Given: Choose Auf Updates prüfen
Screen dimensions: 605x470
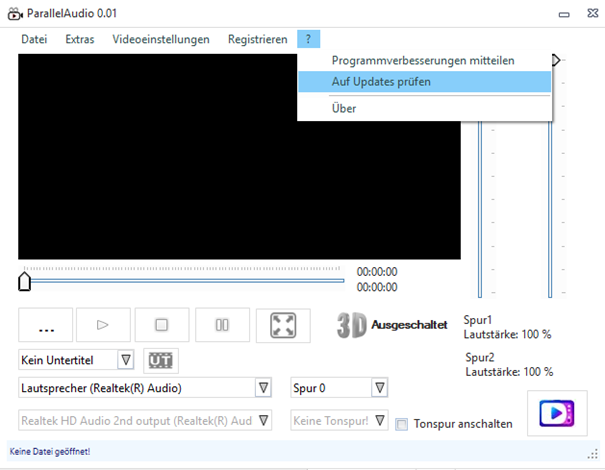Looking at the screenshot, I should 424,81.
